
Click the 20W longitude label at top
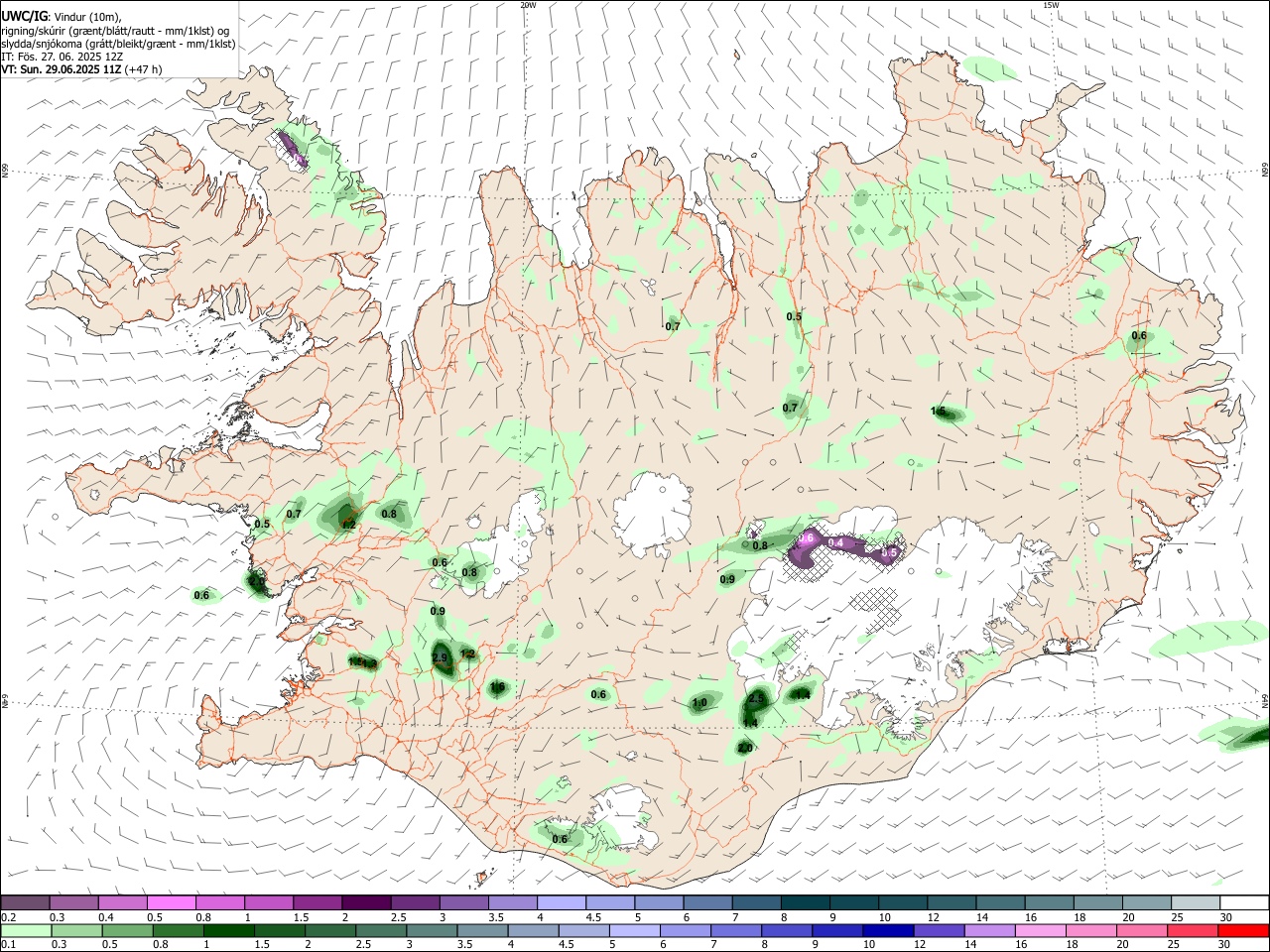tap(528, 5)
